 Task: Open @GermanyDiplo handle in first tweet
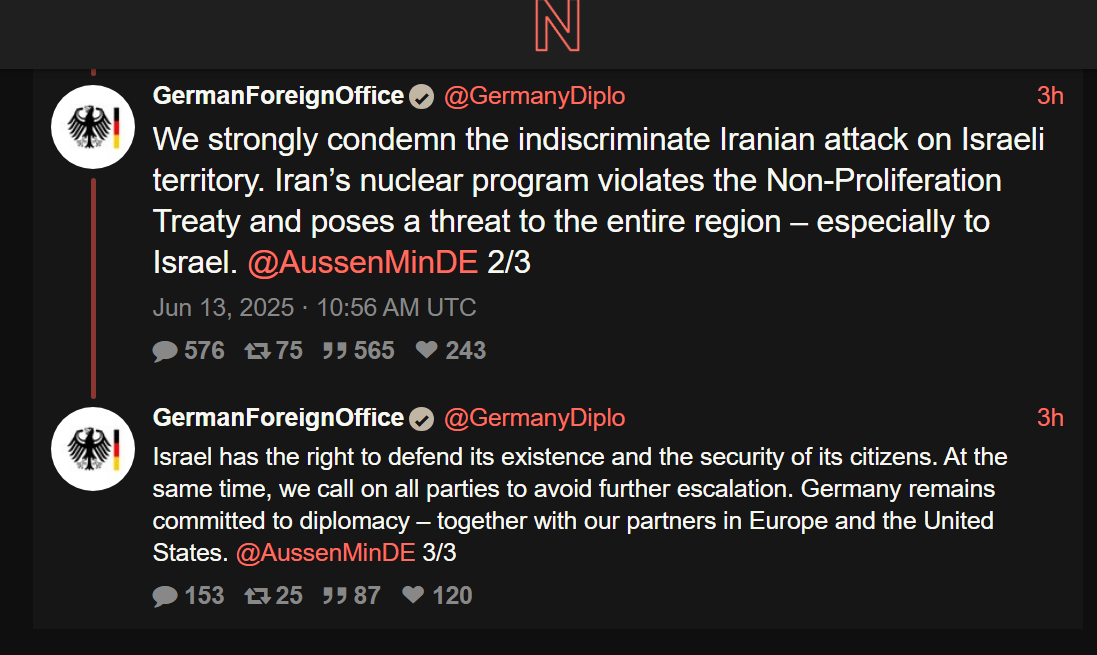[535, 96]
